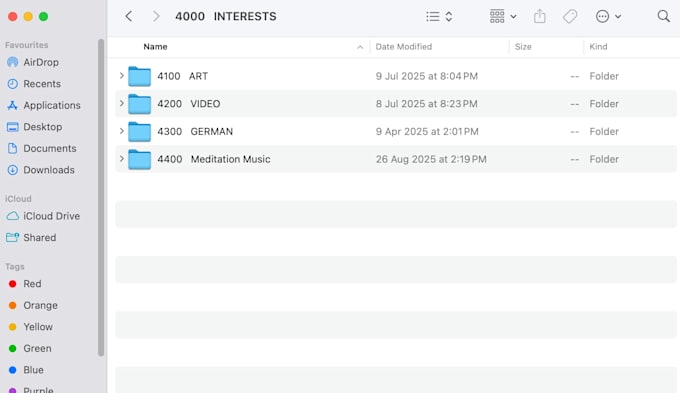Select the 4400 Meditation Music folder icon
Screen dimensions: 680x393
pos(139,160)
